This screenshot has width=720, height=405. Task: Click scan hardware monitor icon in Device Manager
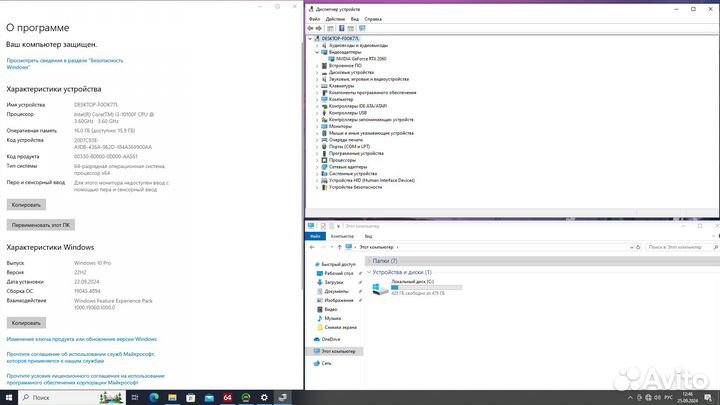click(x=362, y=28)
